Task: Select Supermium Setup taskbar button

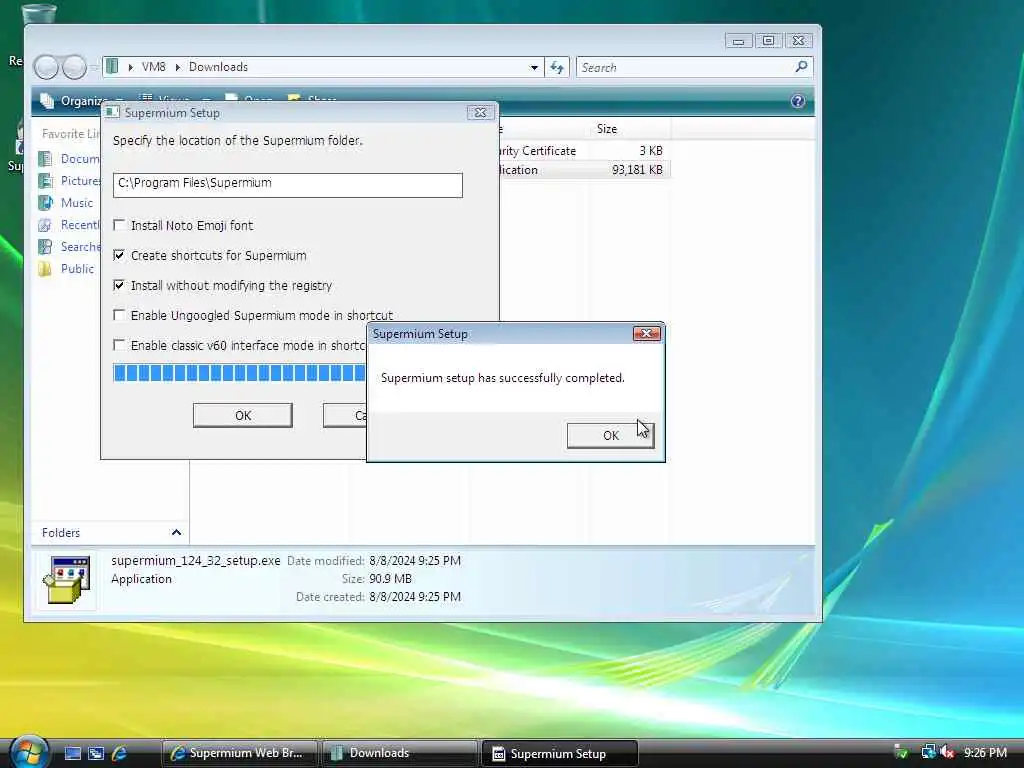Action: 559,753
